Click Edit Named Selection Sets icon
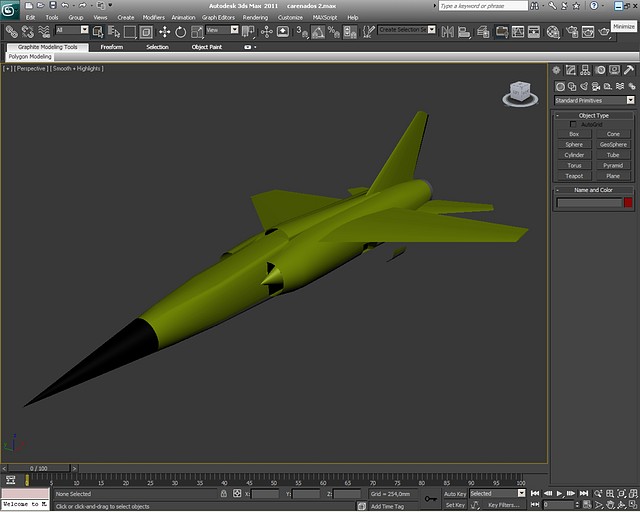The width and height of the screenshot is (640, 512). coord(369,31)
